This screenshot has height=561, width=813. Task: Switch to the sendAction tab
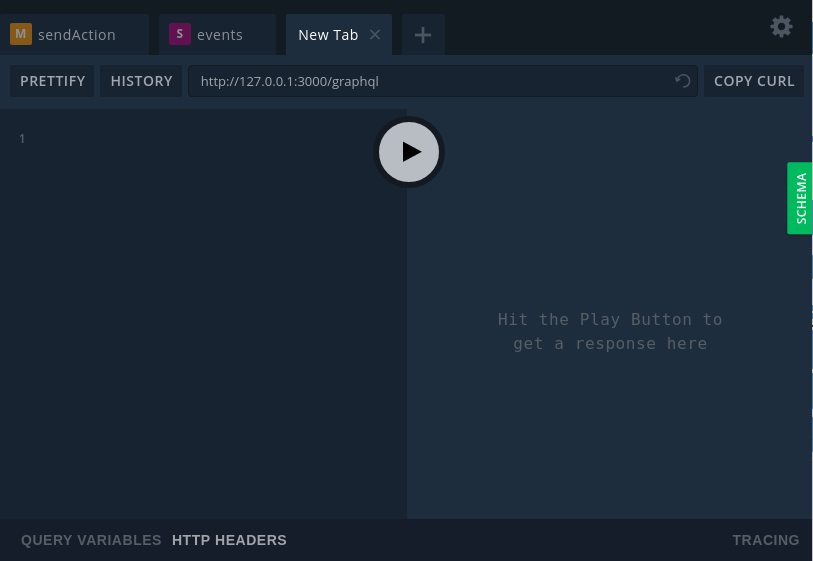coord(75,35)
